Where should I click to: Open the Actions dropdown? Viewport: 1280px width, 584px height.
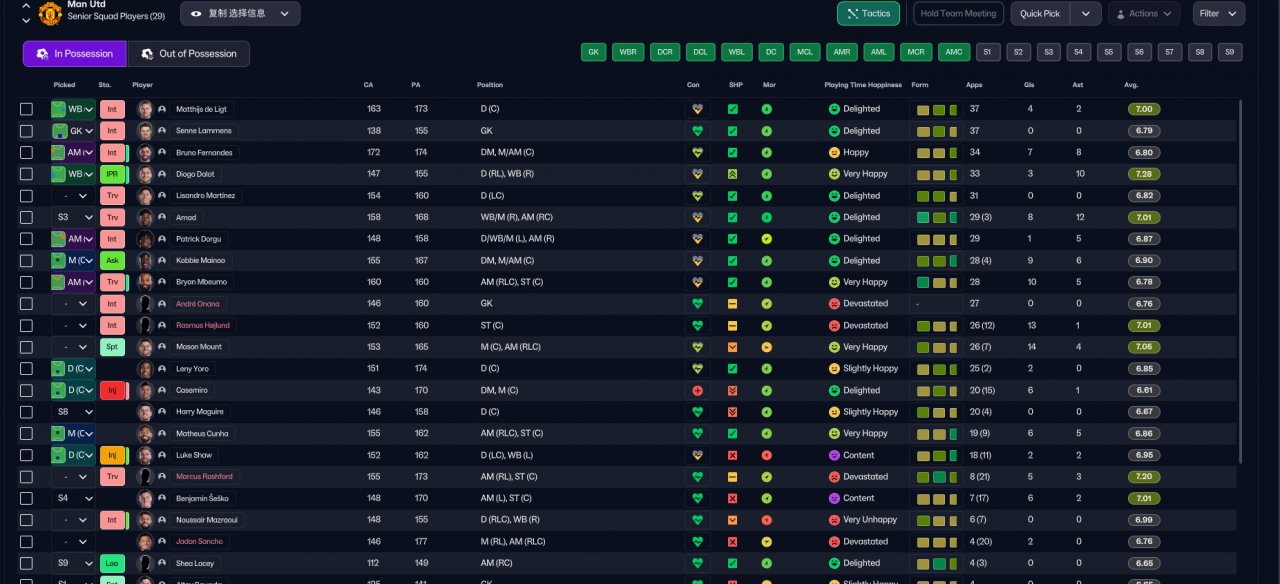click(1144, 13)
